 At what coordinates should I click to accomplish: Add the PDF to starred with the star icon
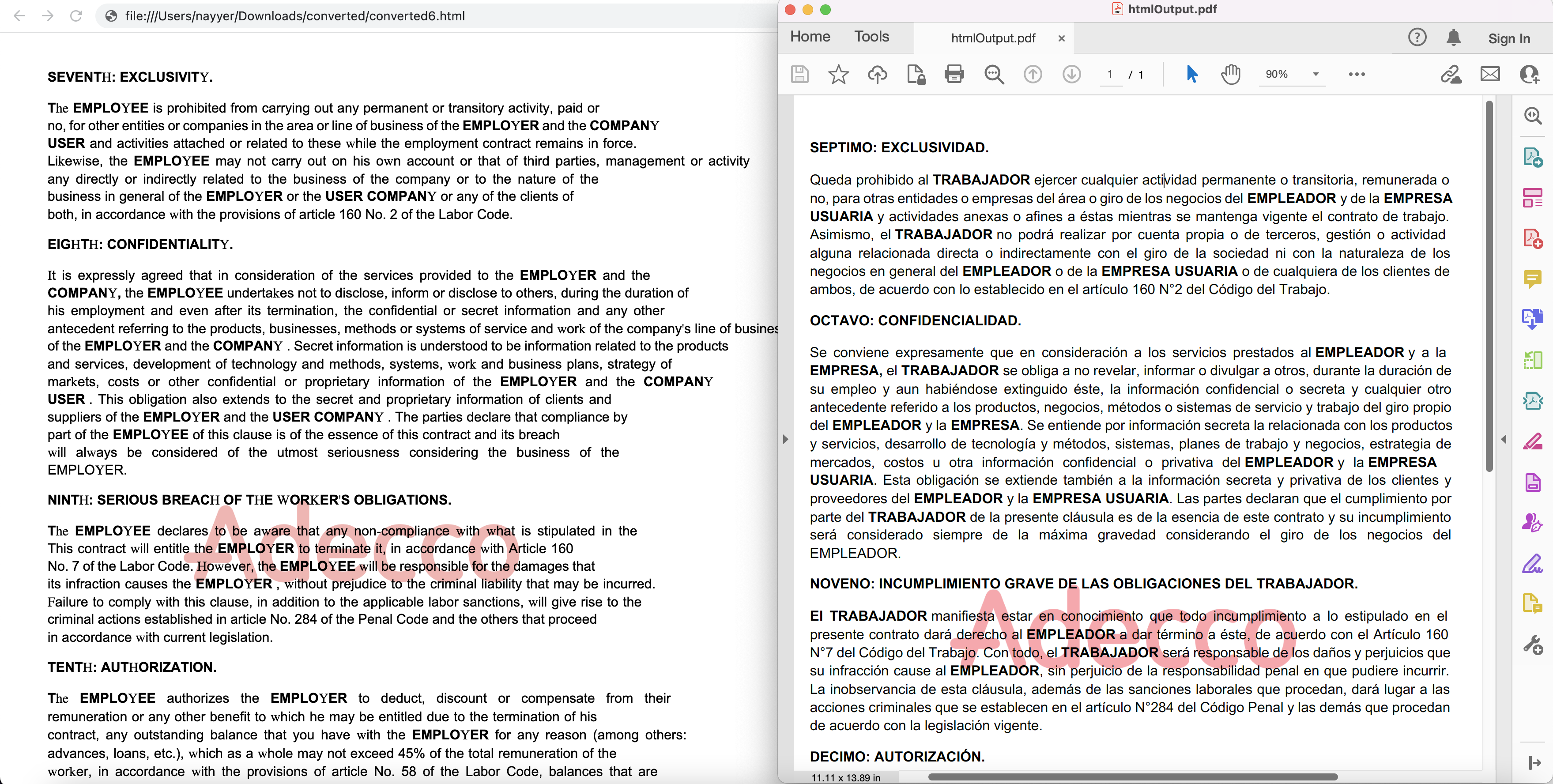838,74
